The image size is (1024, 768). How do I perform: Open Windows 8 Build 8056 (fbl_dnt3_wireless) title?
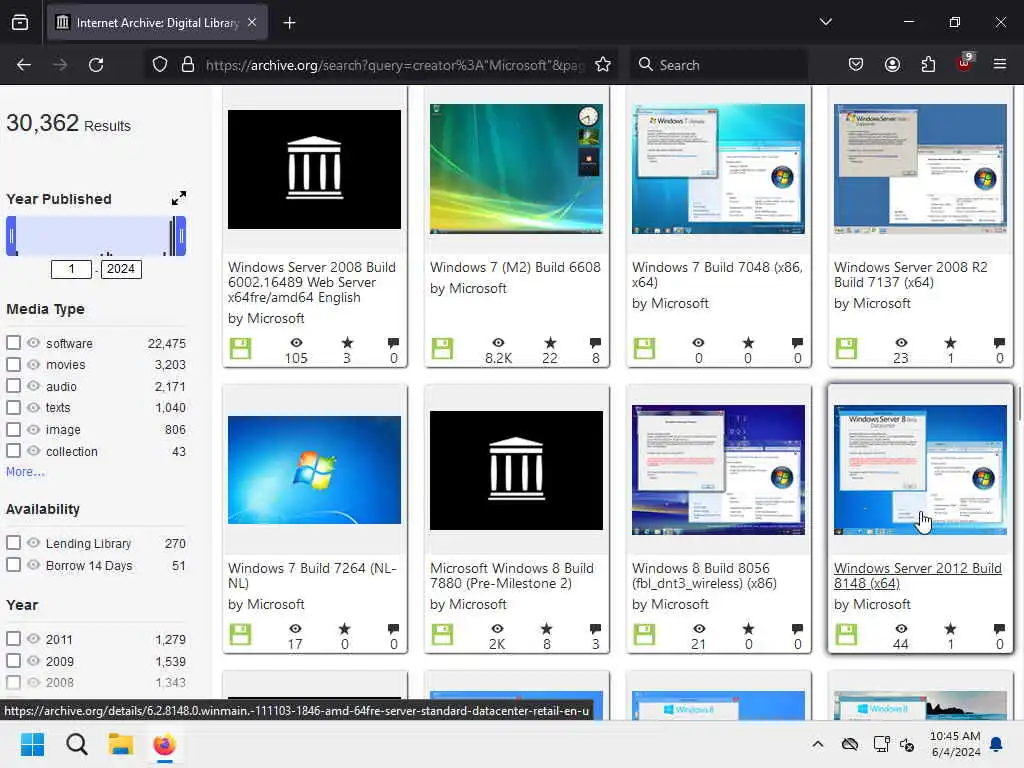(x=705, y=575)
